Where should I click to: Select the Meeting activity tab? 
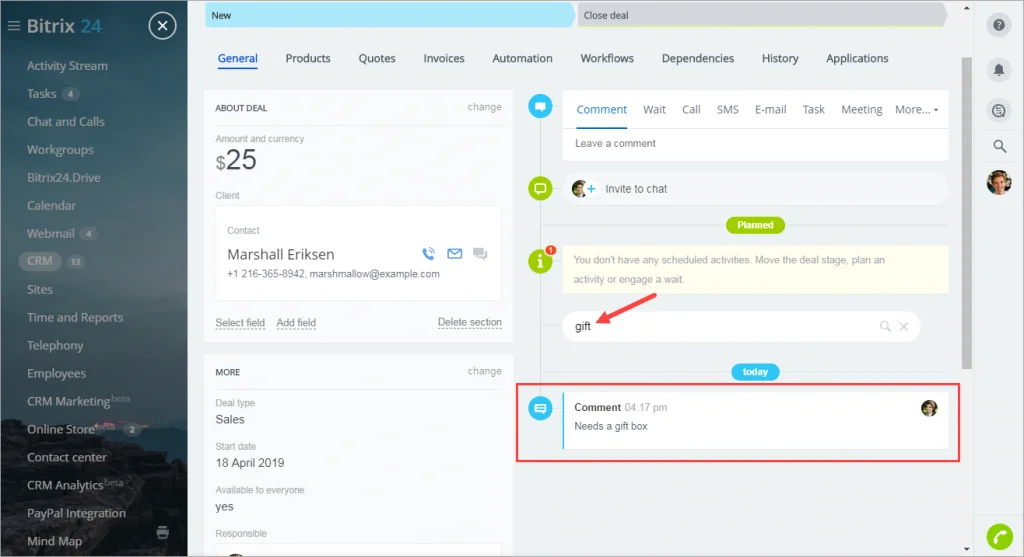click(x=861, y=110)
